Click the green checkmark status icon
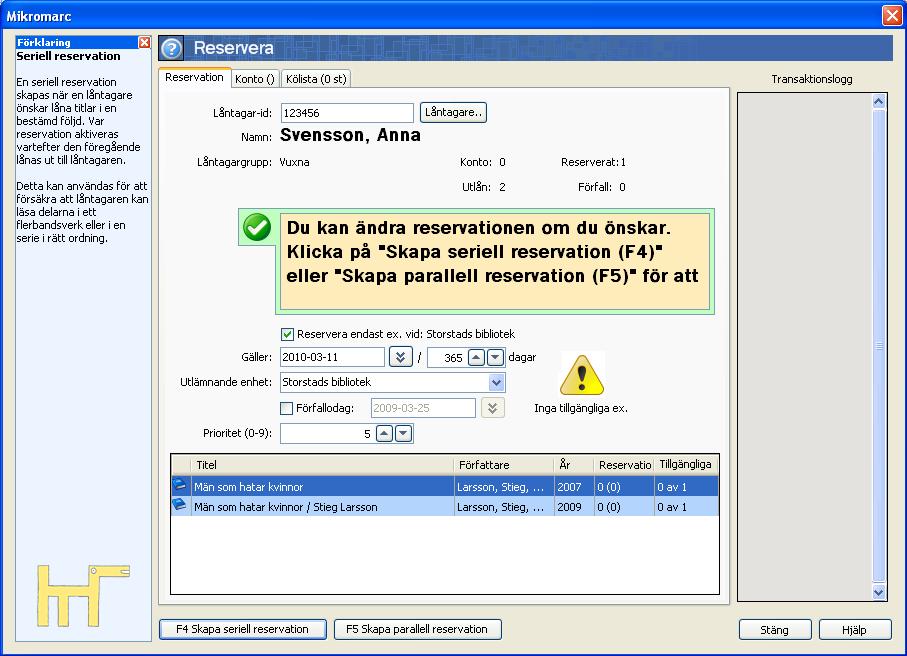Image resolution: width=907 pixels, height=656 pixels. tap(257, 227)
